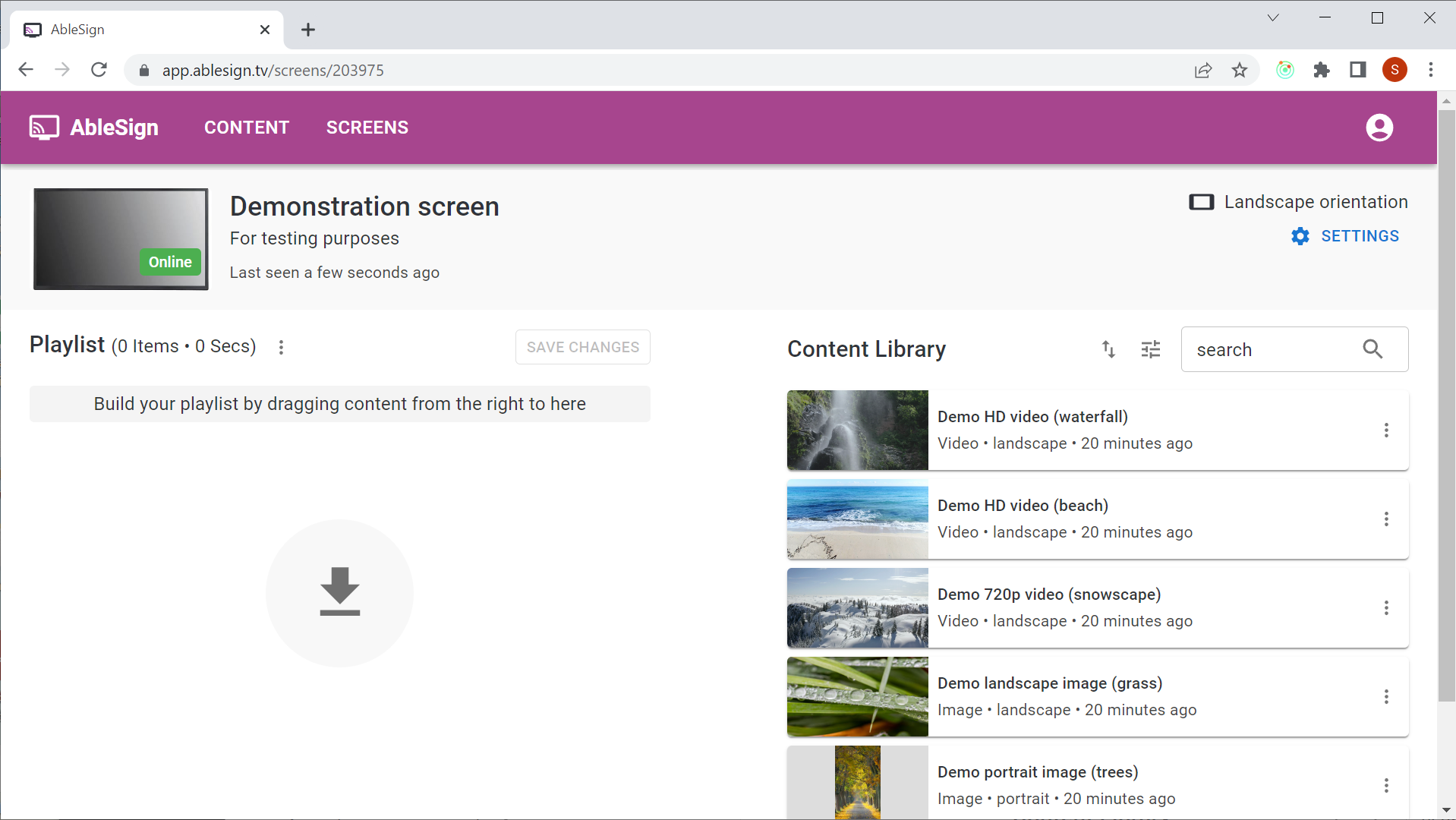
Task: Open sort options in Content Library
Action: 1108,349
